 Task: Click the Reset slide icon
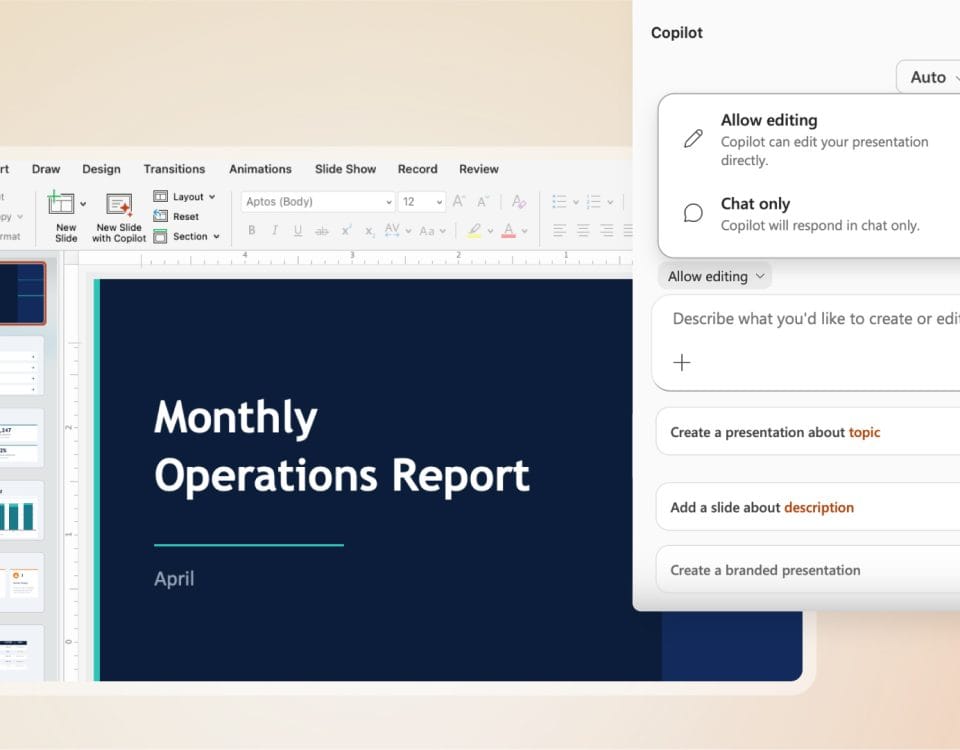tap(160, 217)
